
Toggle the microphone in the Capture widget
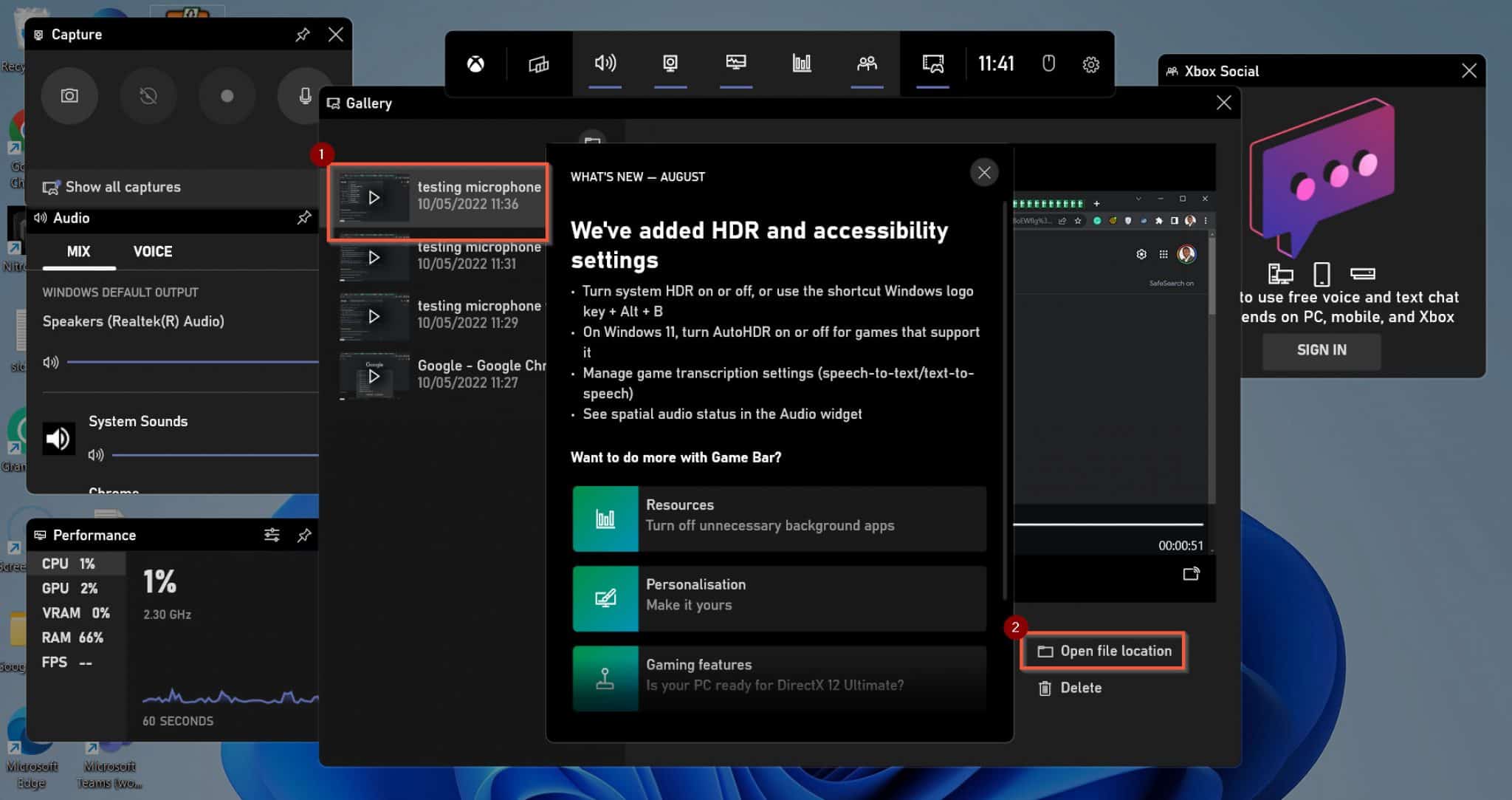304,96
